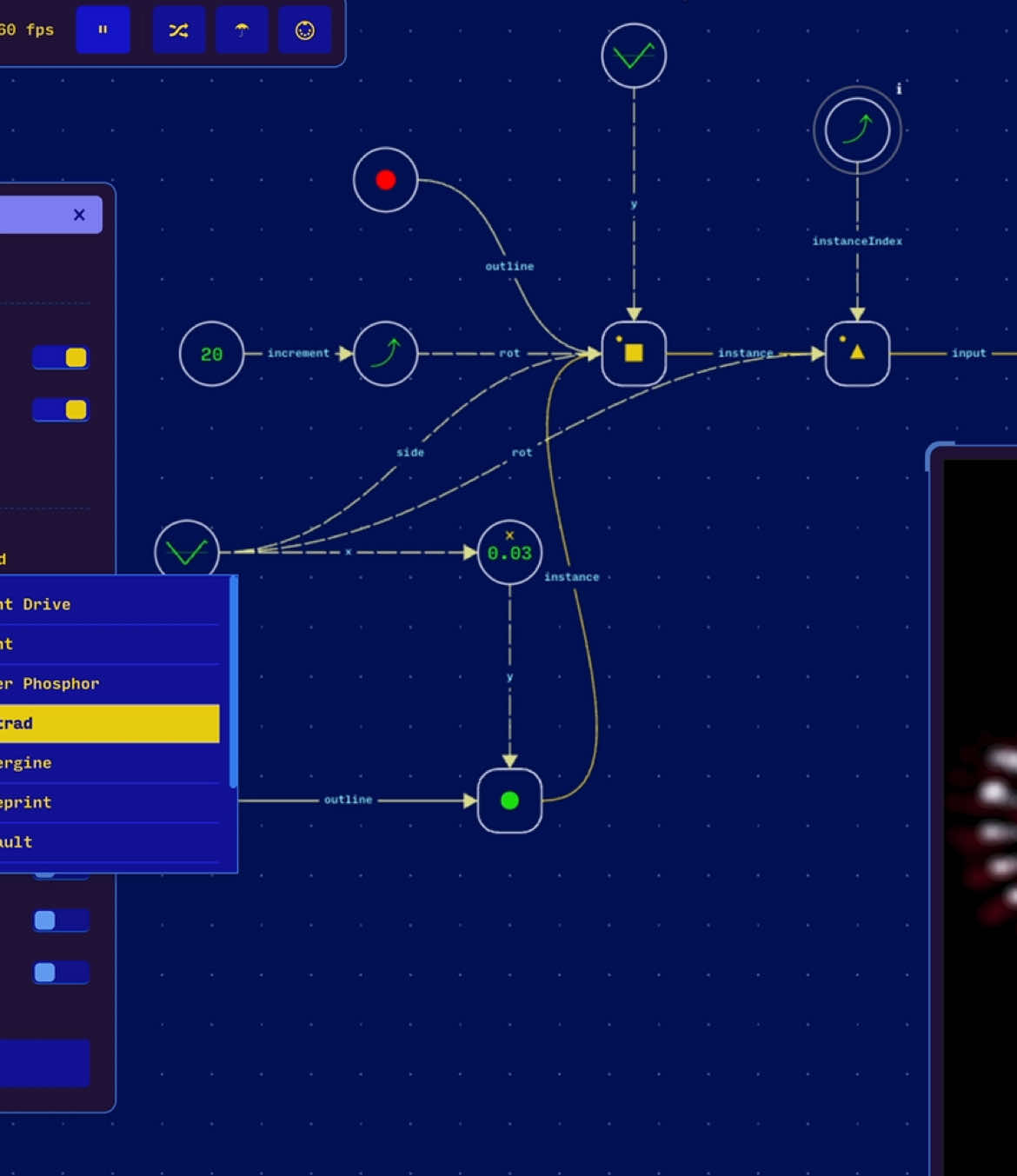Select the yellow square shape node
The image size is (1017, 1176).
point(634,354)
